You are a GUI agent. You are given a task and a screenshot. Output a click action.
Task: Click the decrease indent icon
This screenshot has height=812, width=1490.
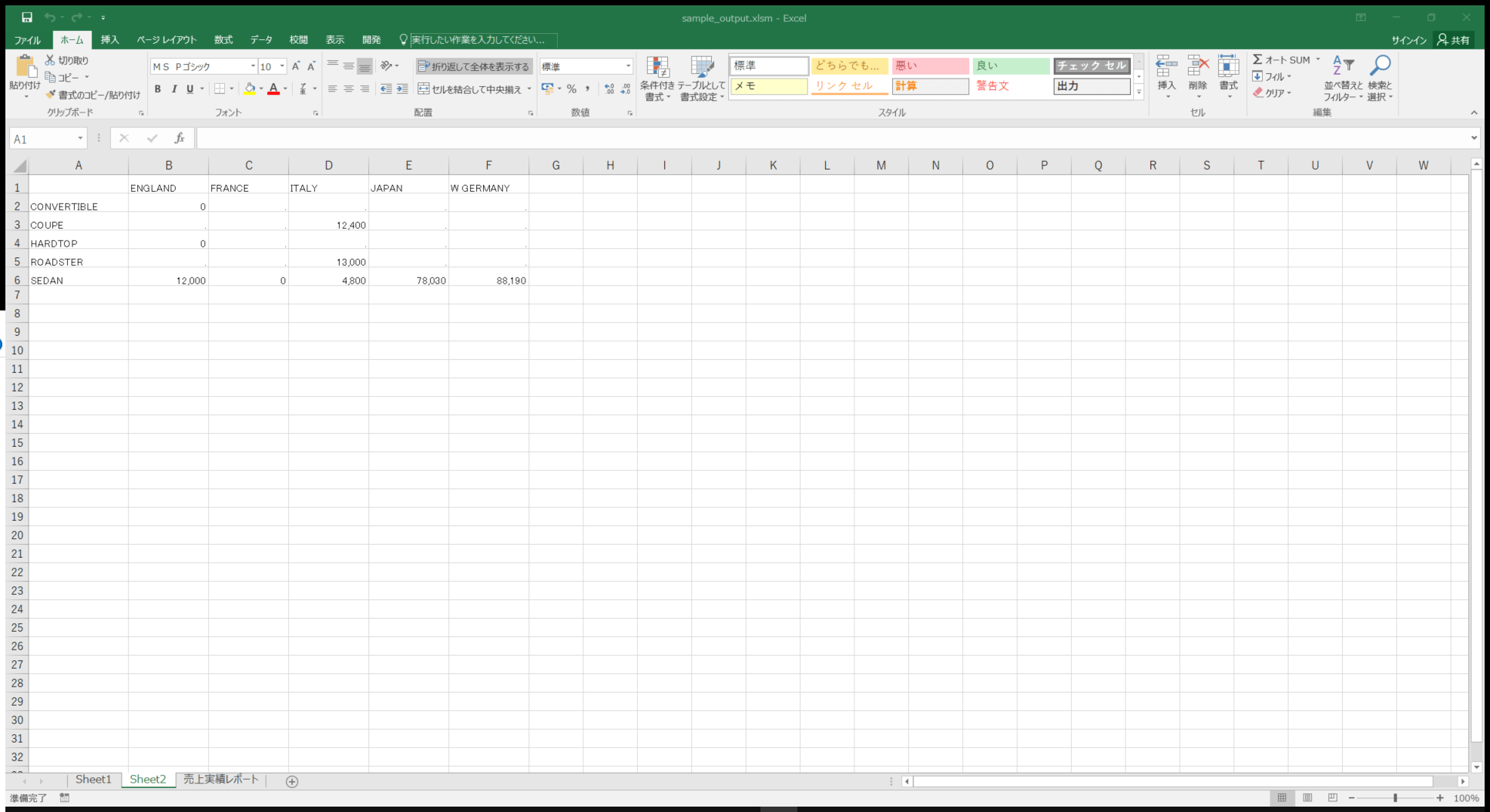(x=386, y=89)
